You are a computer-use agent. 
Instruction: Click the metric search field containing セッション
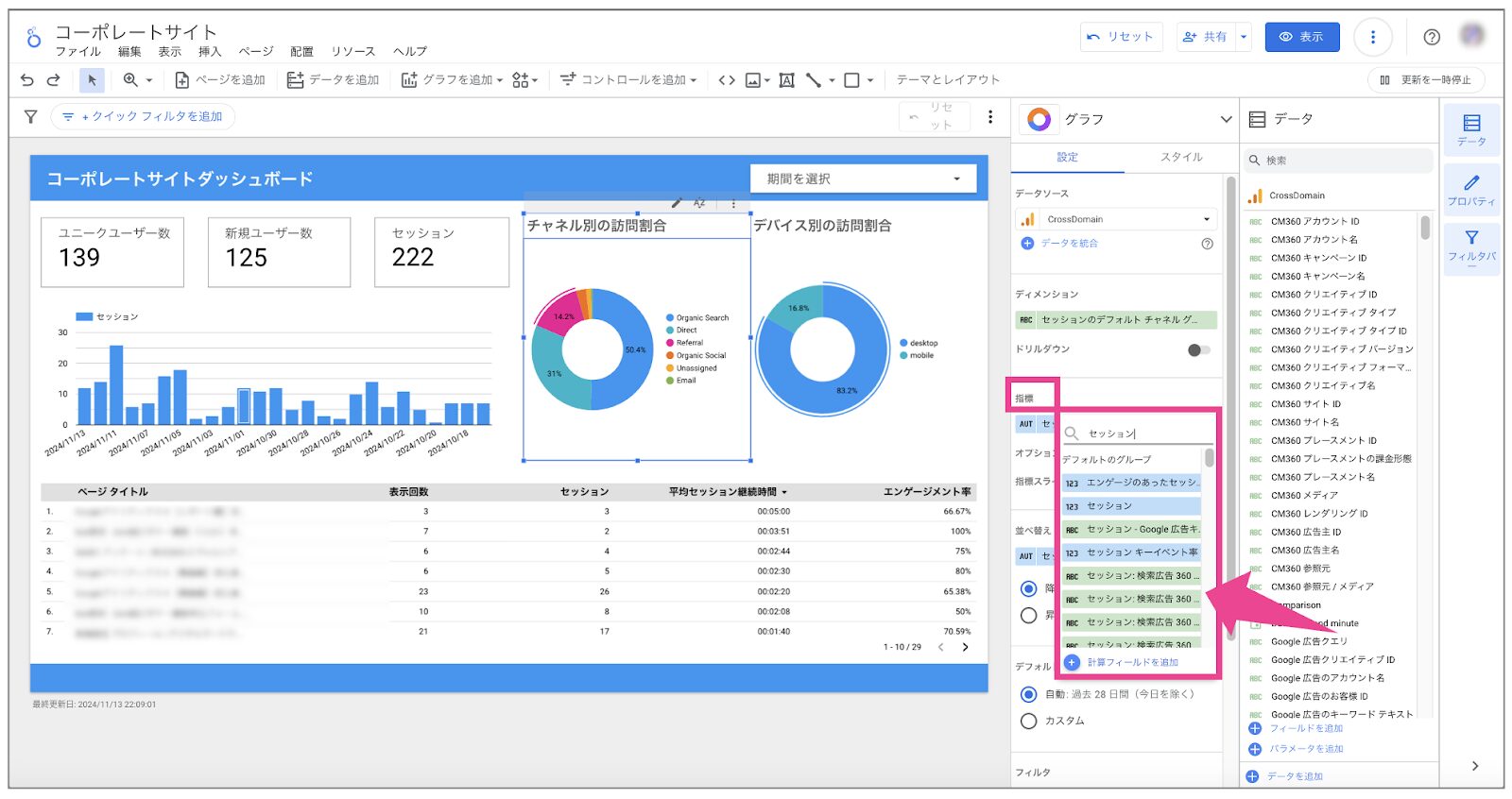(1138, 433)
